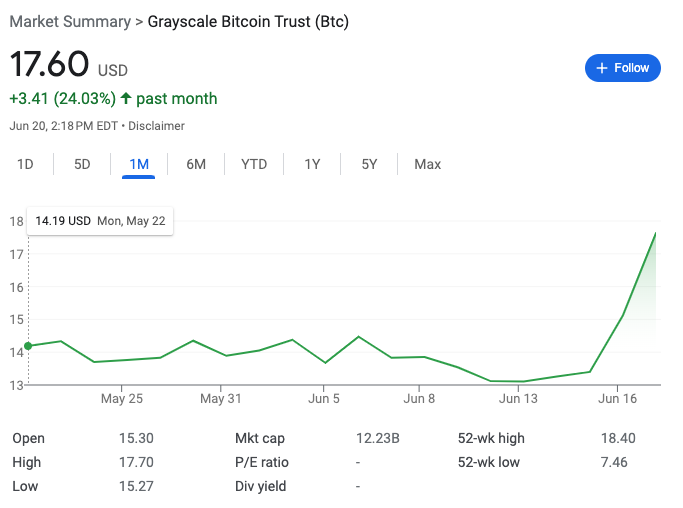The height and width of the screenshot is (508, 683).
Task: Click the May 22 chart data point
Action: [28, 346]
